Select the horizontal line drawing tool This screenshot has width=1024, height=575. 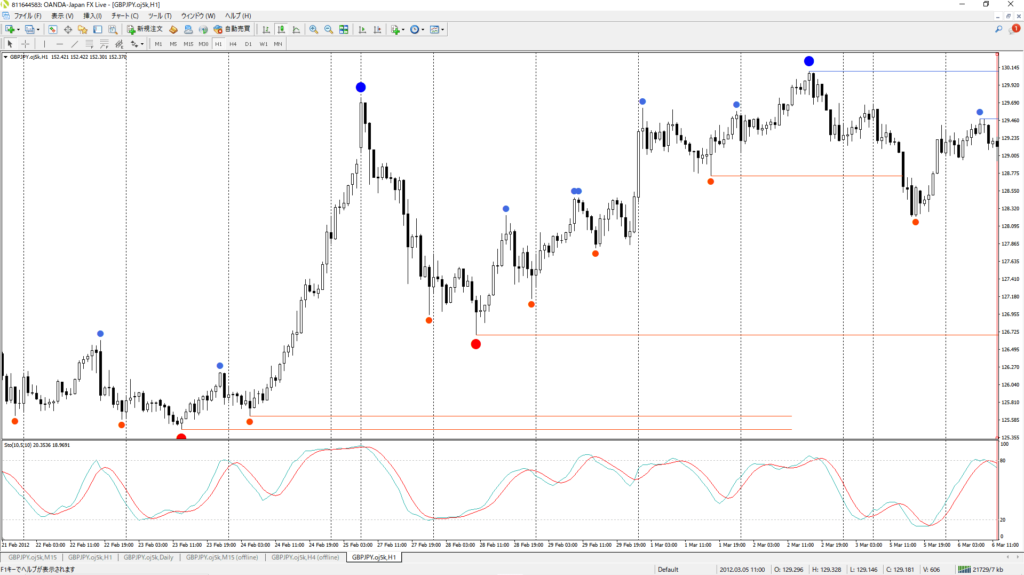point(60,44)
